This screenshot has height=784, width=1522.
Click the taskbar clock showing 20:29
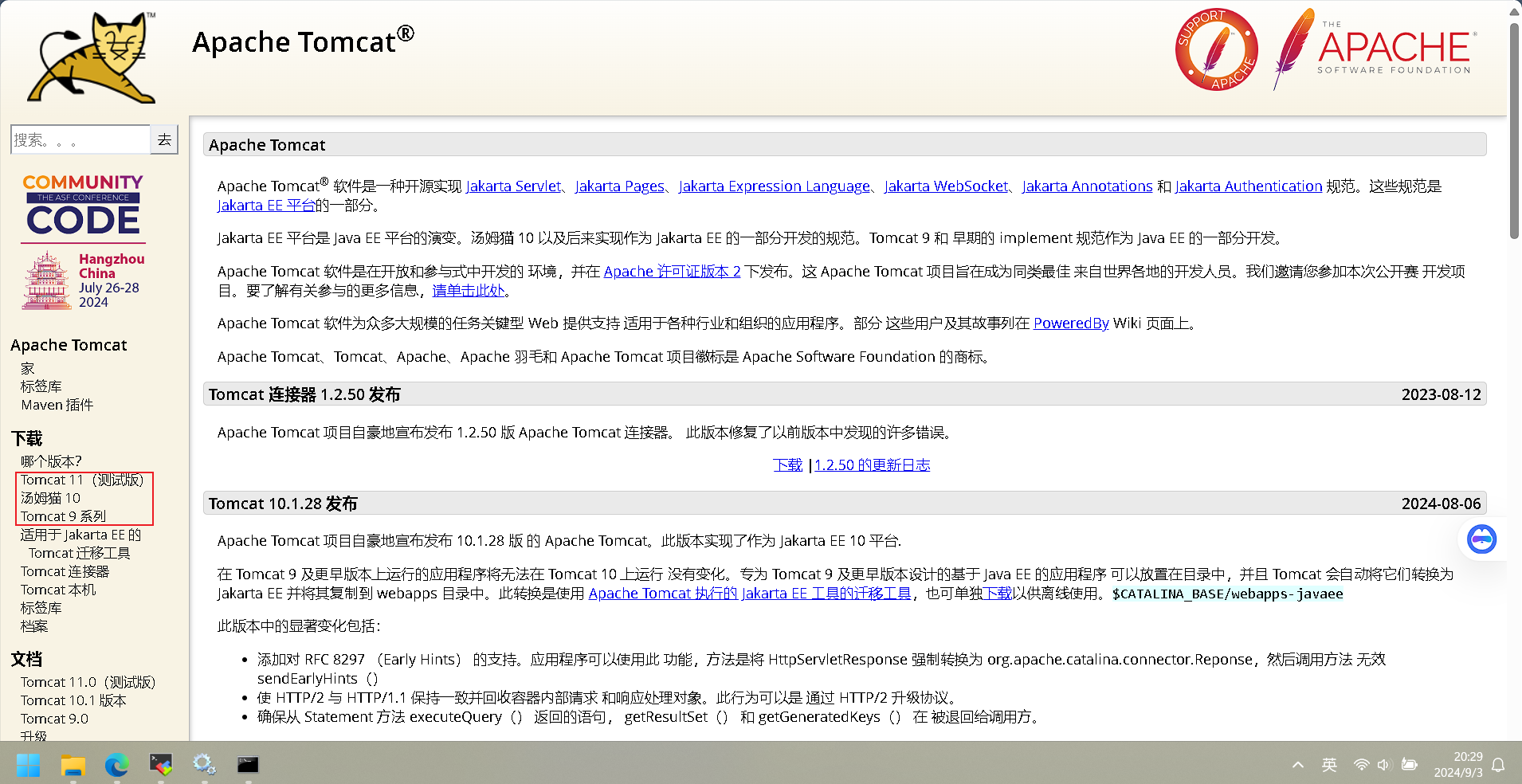(1458, 765)
